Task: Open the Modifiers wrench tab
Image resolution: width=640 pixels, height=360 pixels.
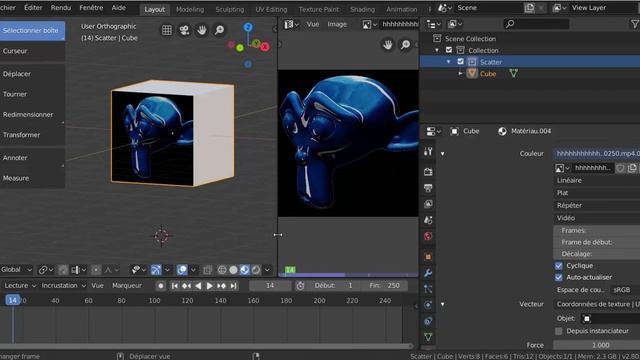Action: coord(428,273)
